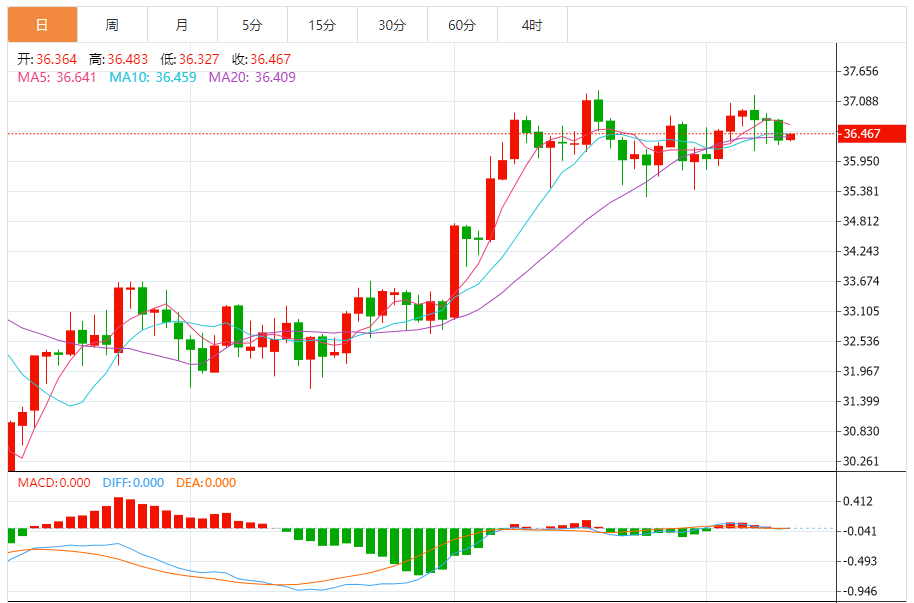Click the 30.830 price axis label
The width and height of the screenshot is (914, 603).
(x=860, y=432)
